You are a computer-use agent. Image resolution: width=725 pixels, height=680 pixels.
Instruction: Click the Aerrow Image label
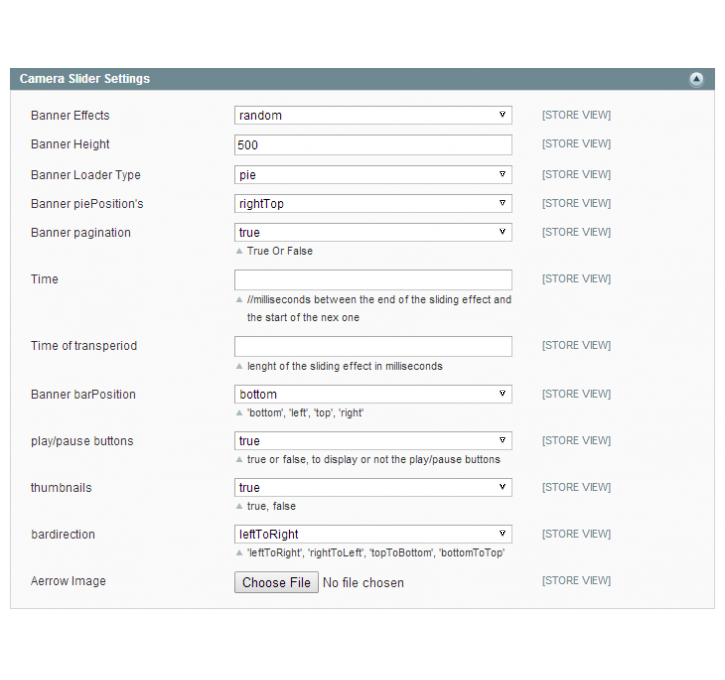click(68, 581)
